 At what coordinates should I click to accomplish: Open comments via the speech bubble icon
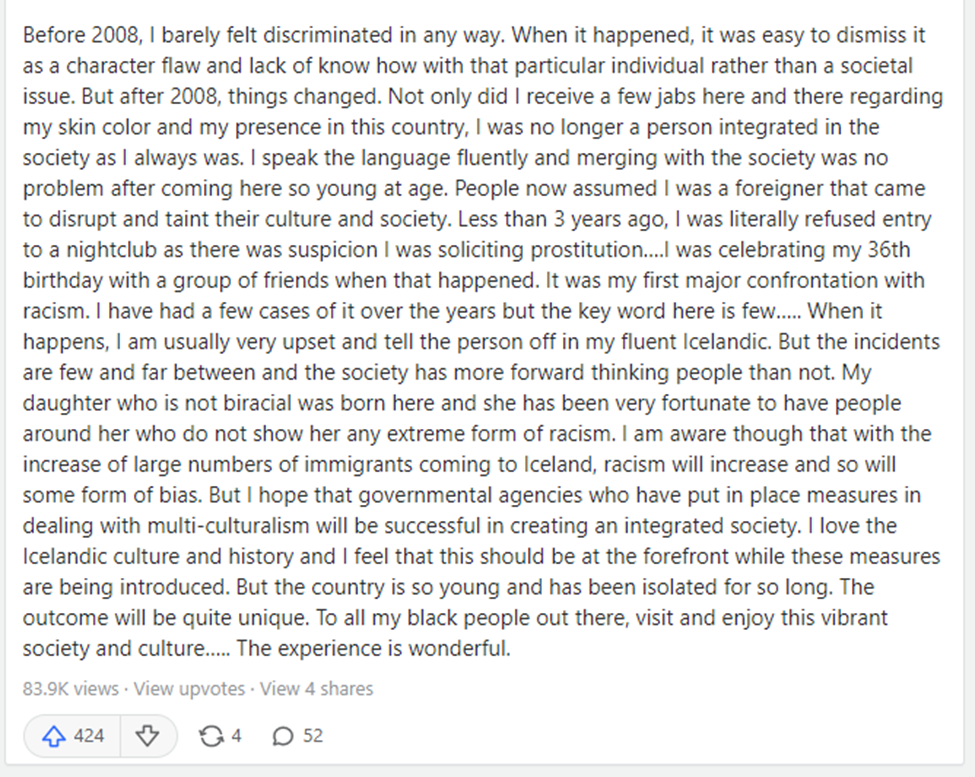283,736
